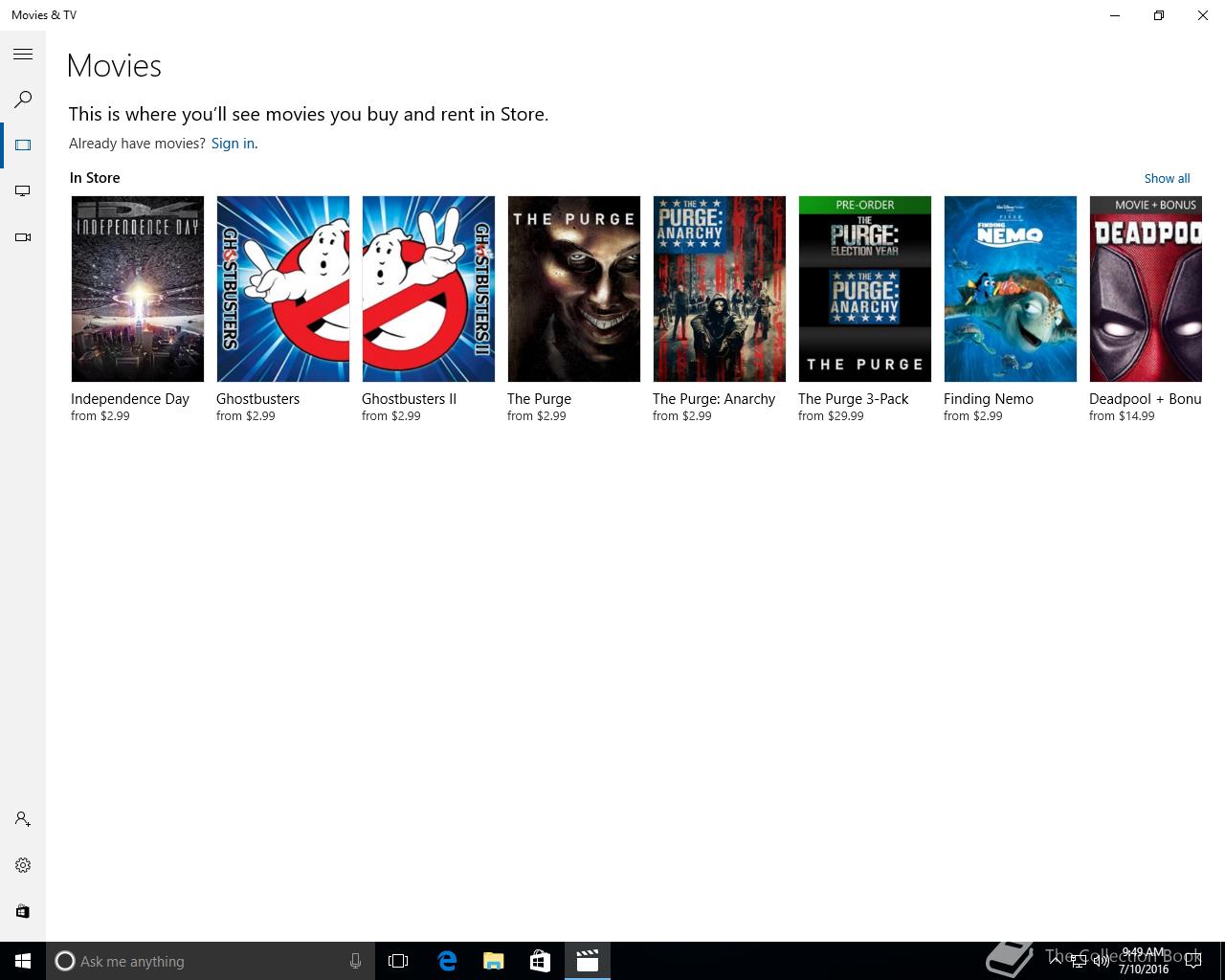Click the 'from $29.99' price text
The width and height of the screenshot is (1225, 980).
[x=831, y=416]
